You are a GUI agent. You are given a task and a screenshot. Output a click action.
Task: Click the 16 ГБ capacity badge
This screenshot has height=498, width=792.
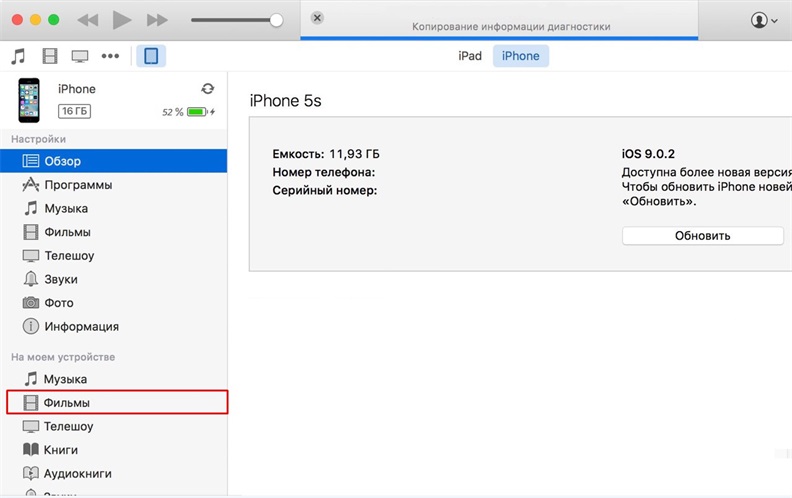point(74,111)
